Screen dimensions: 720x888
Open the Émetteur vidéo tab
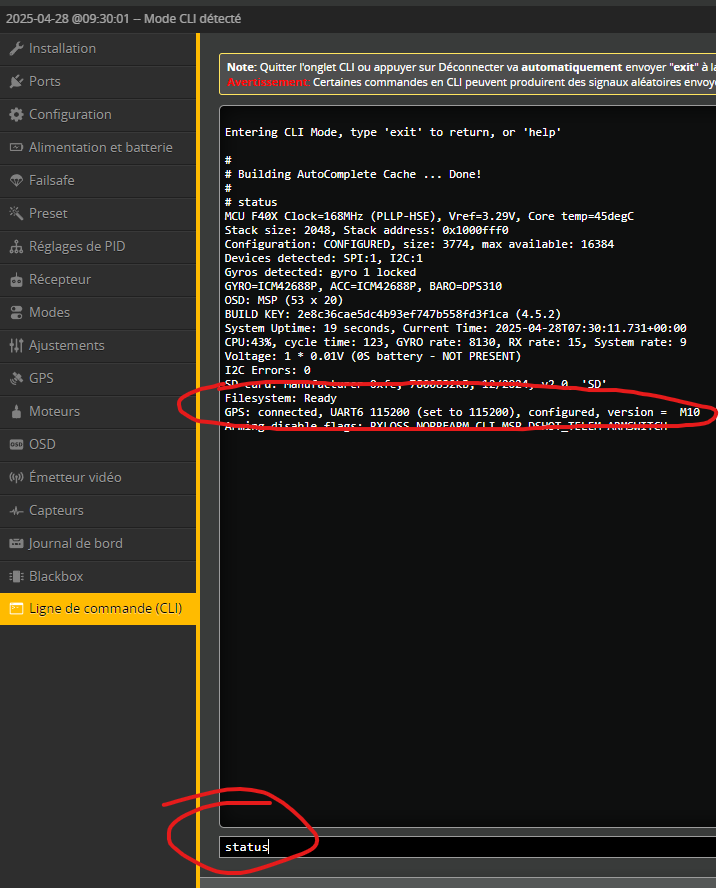(x=74, y=478)
